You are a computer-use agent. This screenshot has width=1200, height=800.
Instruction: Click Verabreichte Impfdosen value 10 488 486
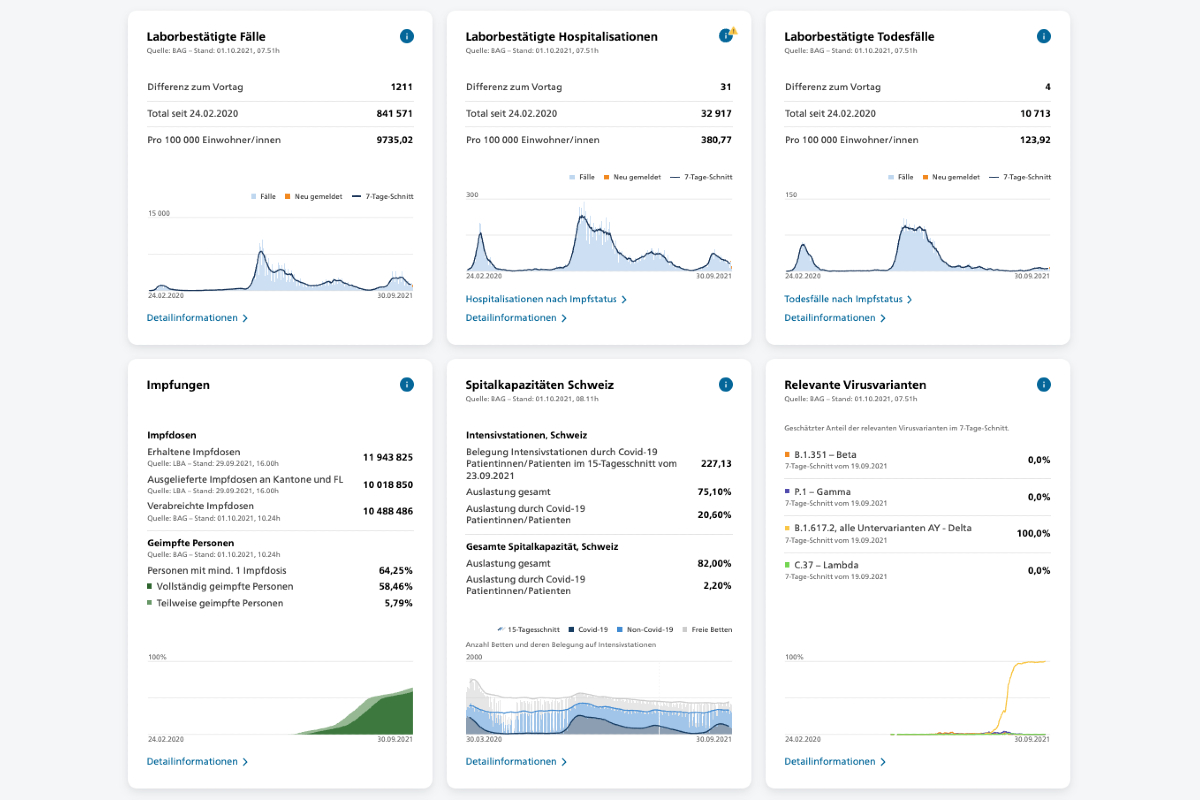(x=388, y=511)
